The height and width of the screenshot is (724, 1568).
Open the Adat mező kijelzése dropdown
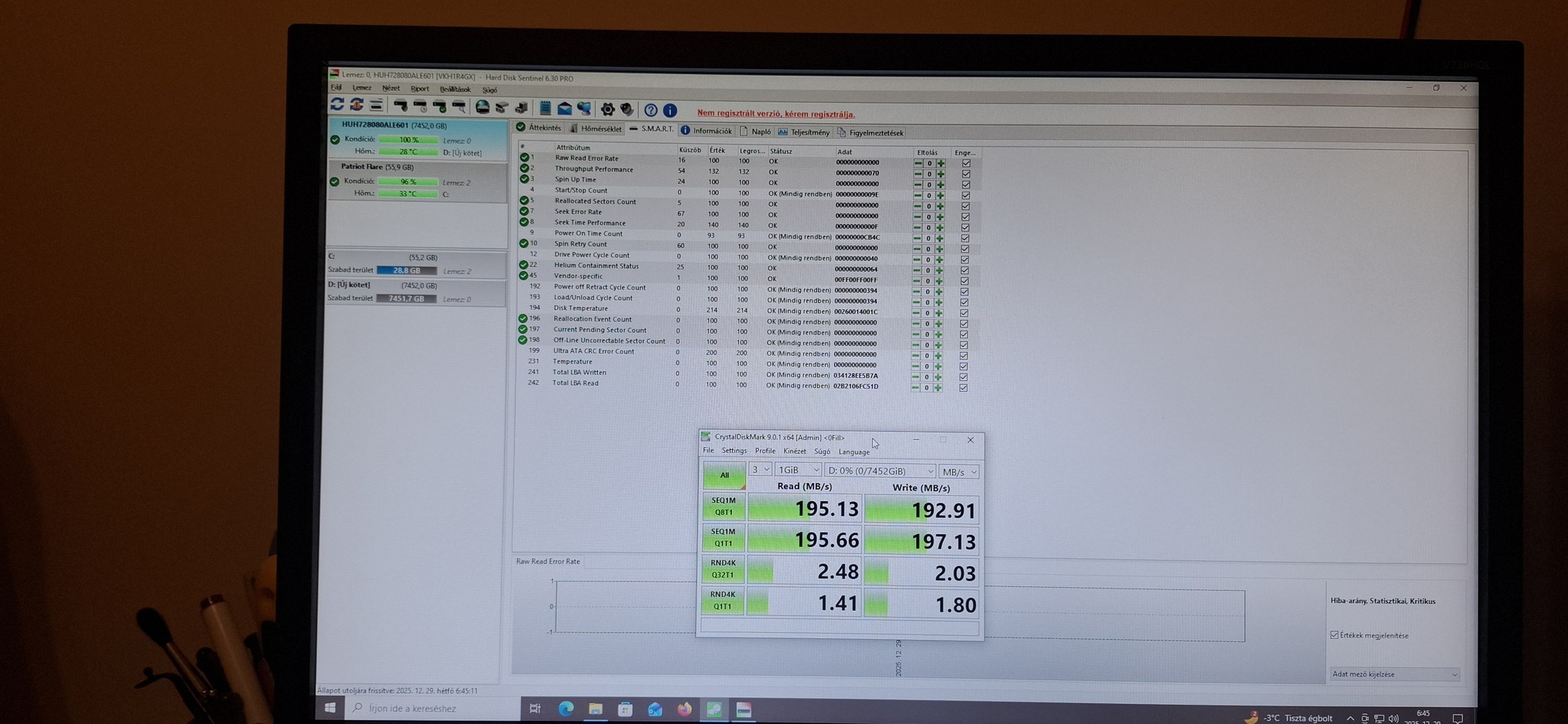coord(1394,674)
